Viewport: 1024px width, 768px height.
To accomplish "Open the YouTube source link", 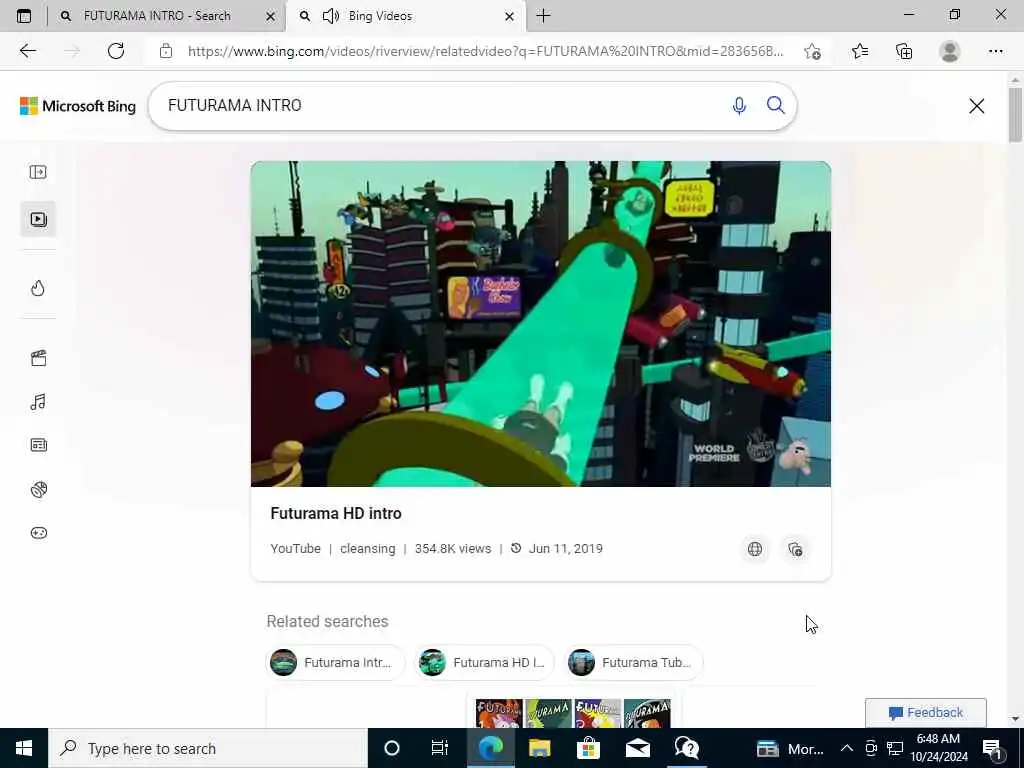I will pos(295,549).
